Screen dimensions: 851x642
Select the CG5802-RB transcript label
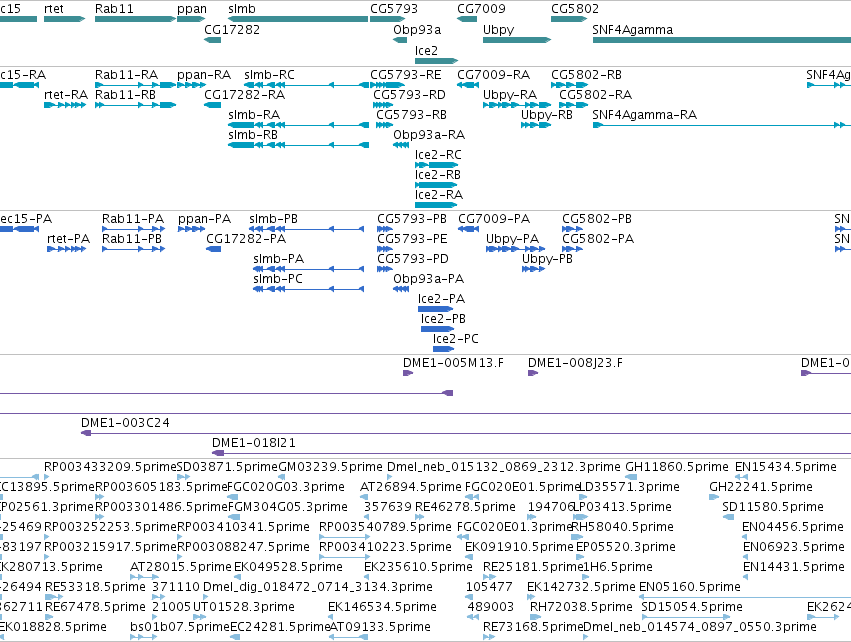click(x=586, y=74)
